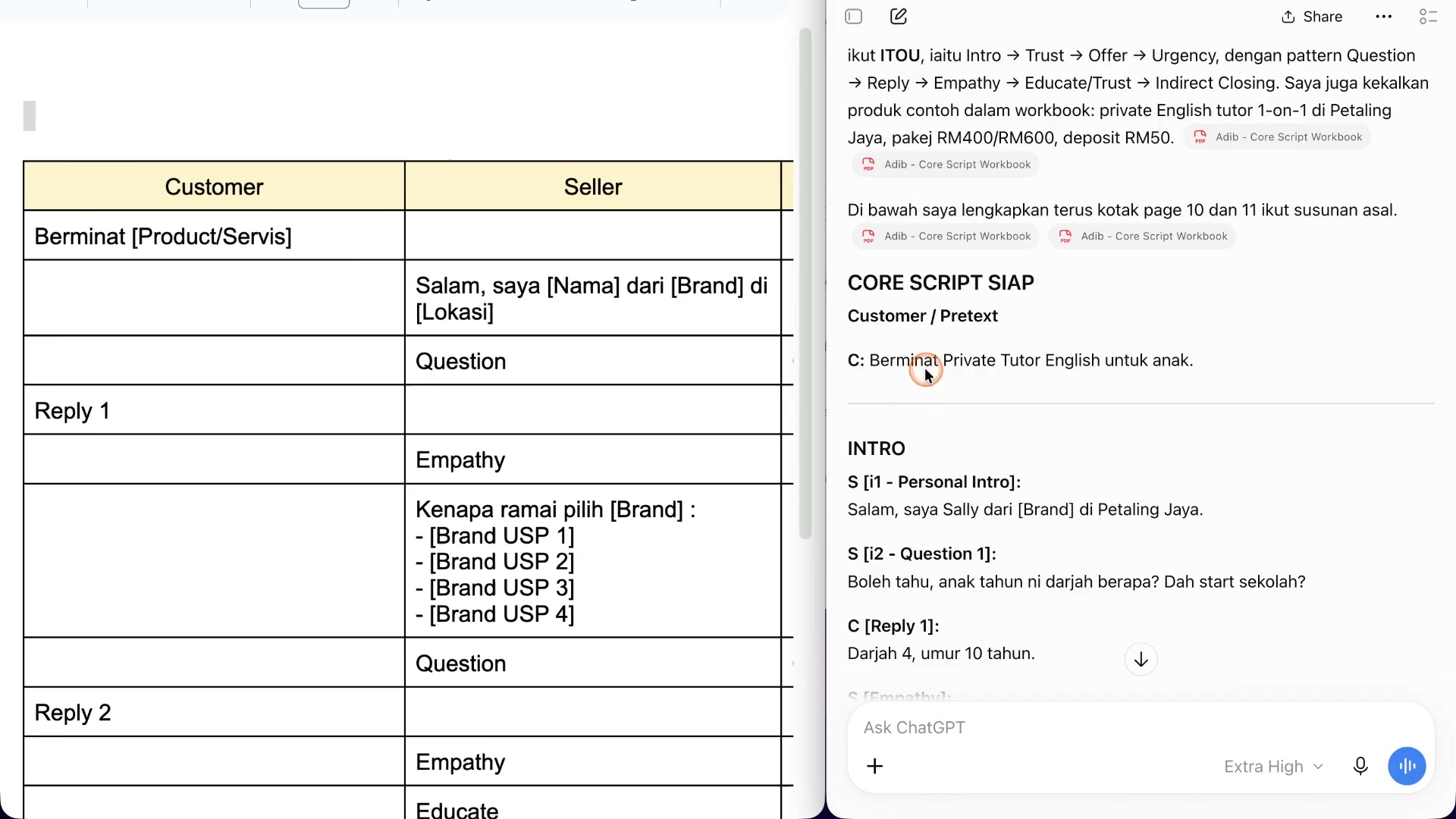
Task: Share this ChatGPT conversation
Action: tap(1312, 17)
